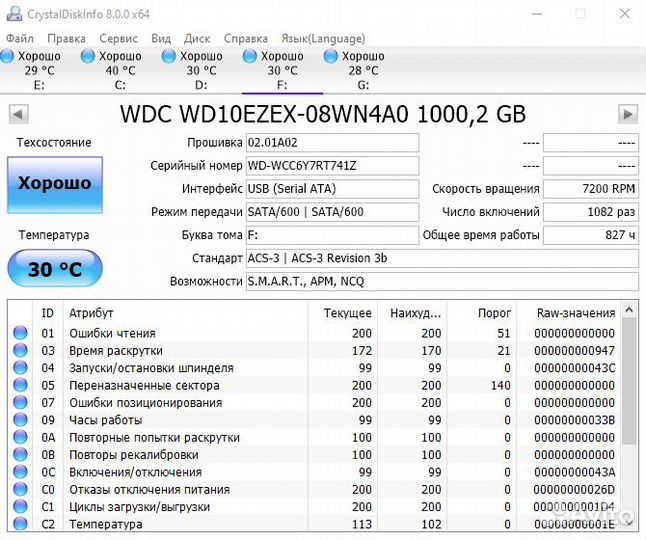Click the CrystalDiskInfo app icon in title bar
Image resolution: width=646 pixels, height=540 pixels.
tap(14, 14)
